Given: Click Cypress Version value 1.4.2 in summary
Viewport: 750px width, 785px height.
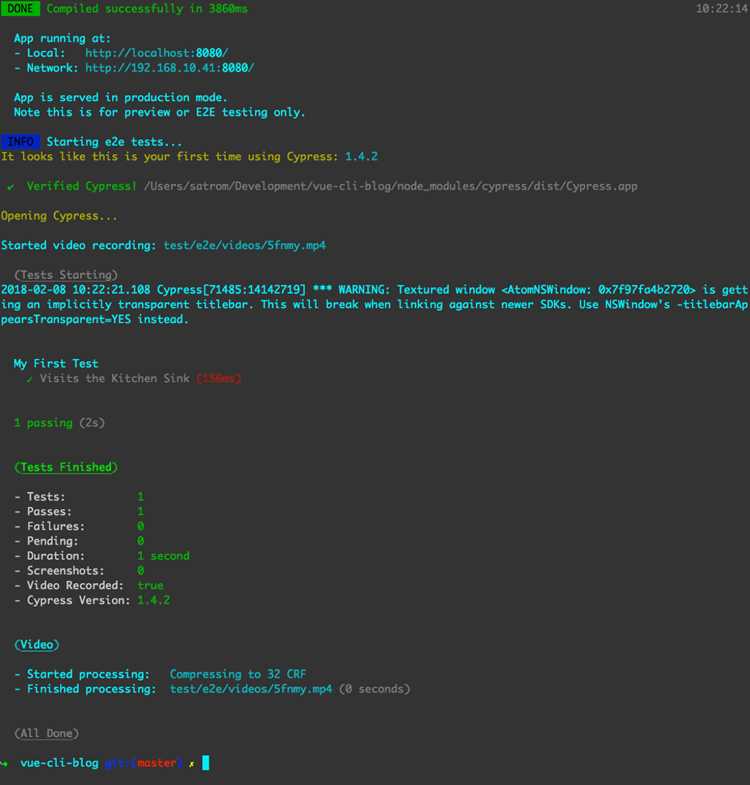Looking at the screenshot, I should (x=154, y=600).
